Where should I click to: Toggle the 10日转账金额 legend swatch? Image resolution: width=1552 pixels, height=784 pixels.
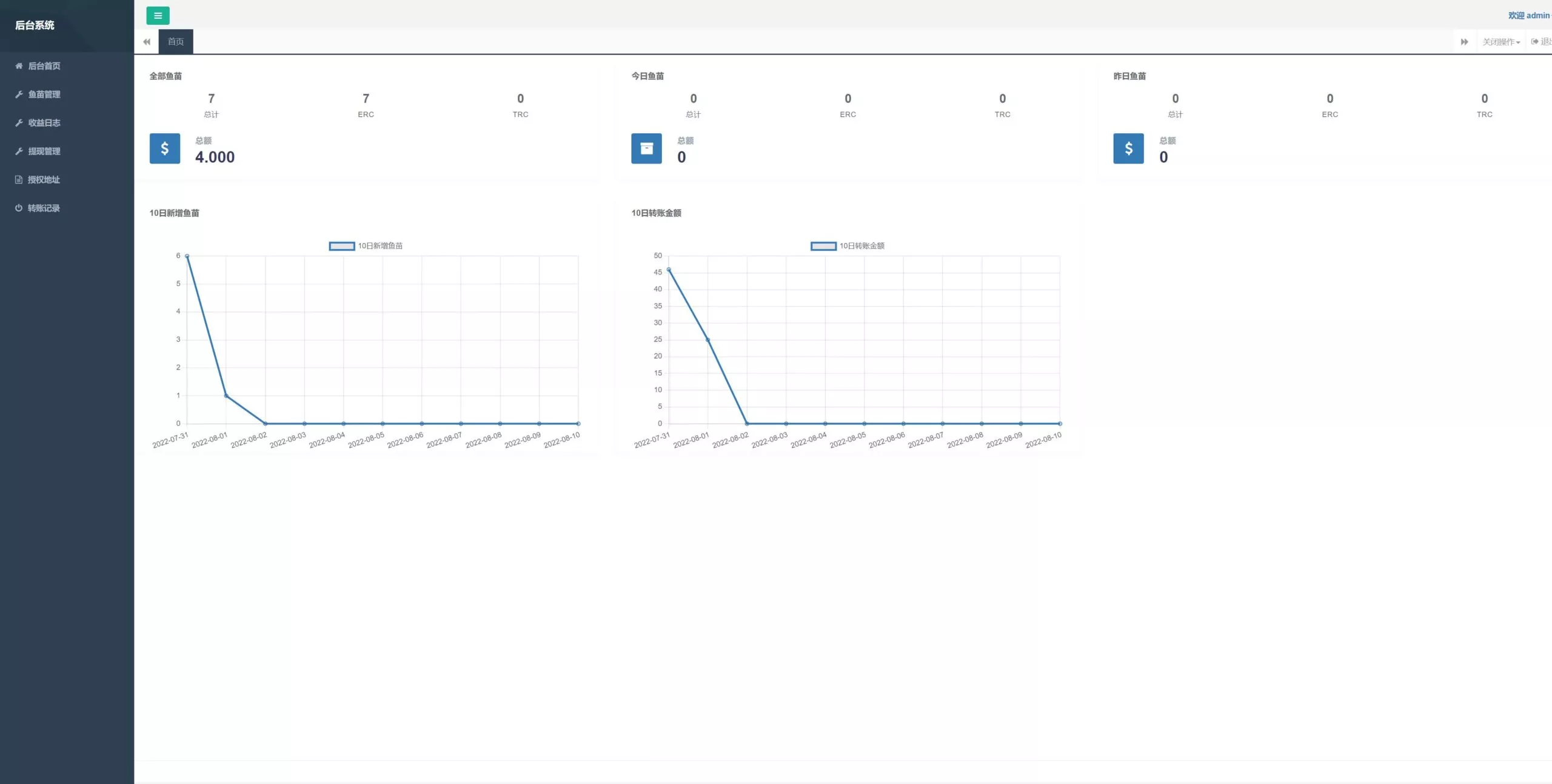[x=823, y=246]
